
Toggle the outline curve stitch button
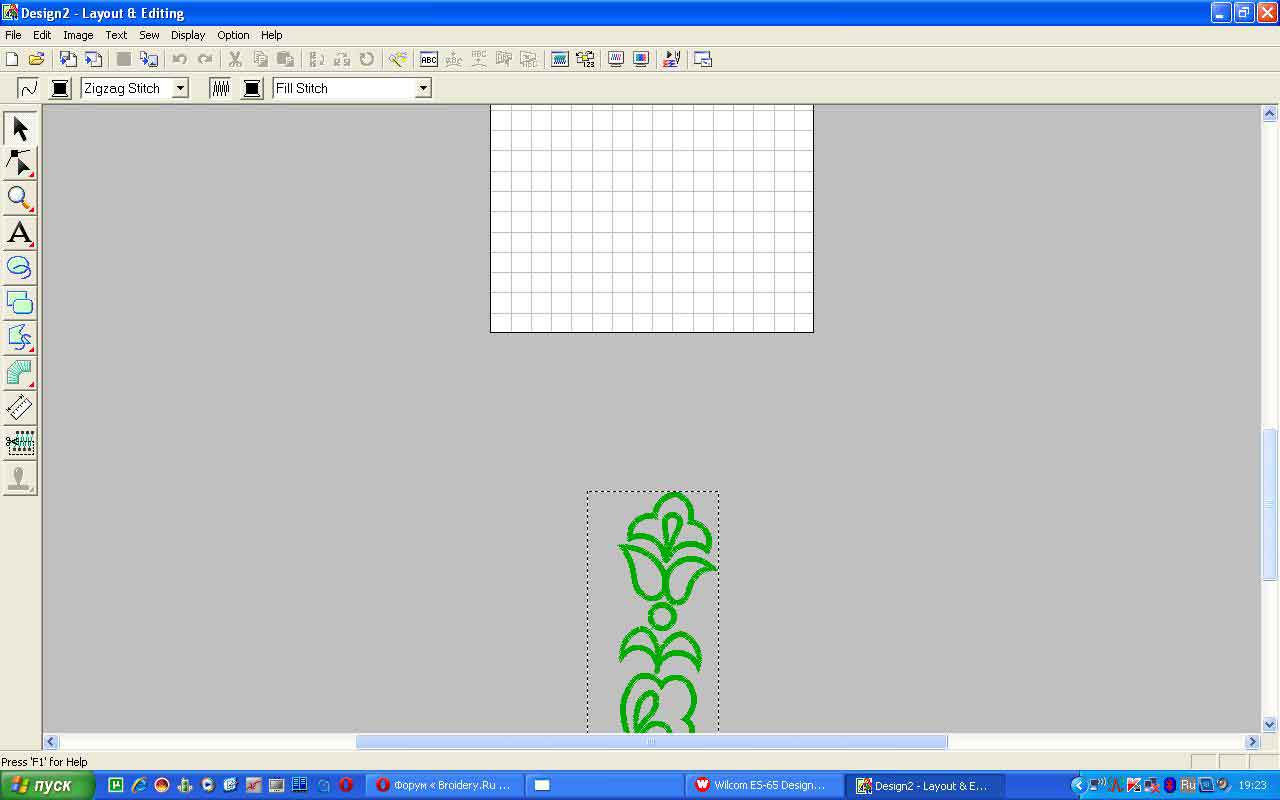click(x=29, y=88)
